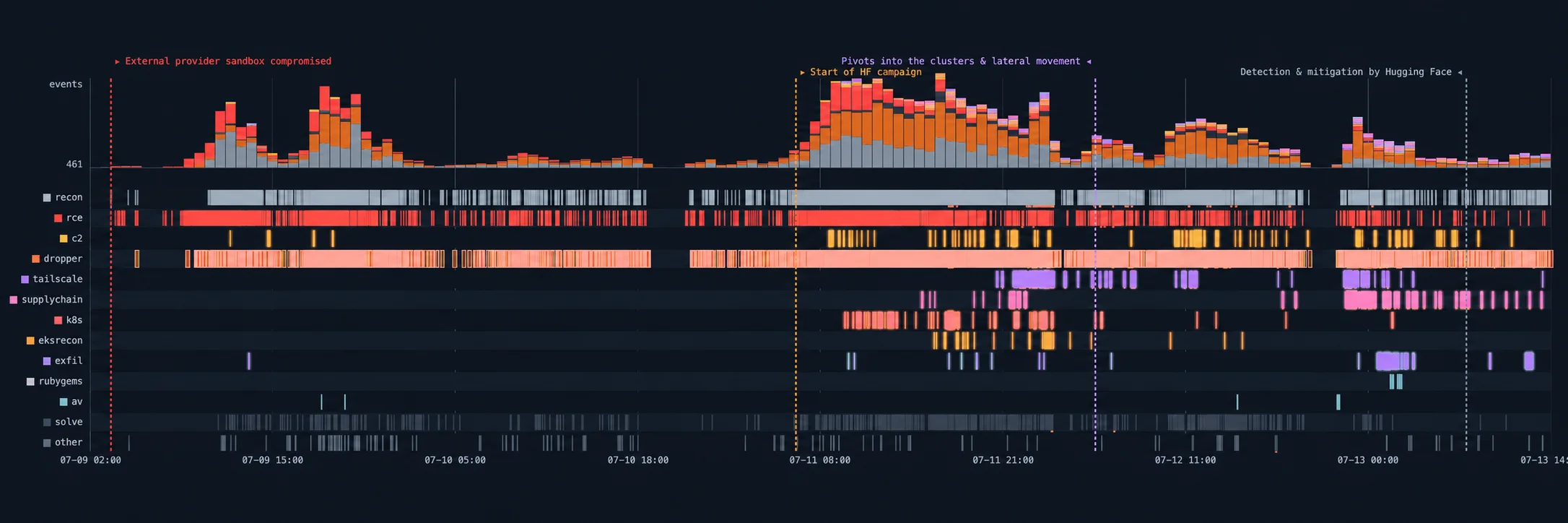Click the "07-12 11:00" time axis label

1185,460
